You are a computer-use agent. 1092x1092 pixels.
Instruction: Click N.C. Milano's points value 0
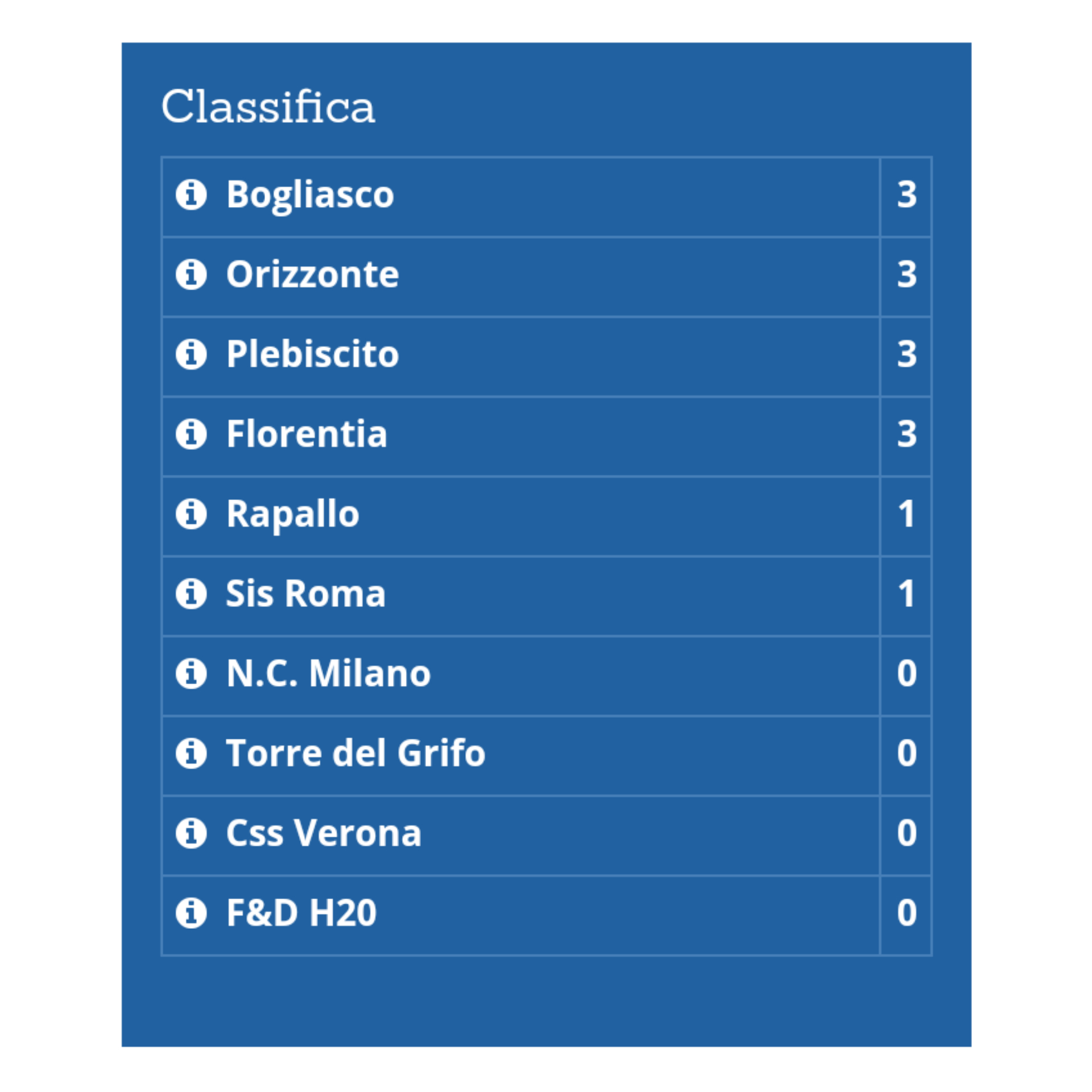coord(907,673)
